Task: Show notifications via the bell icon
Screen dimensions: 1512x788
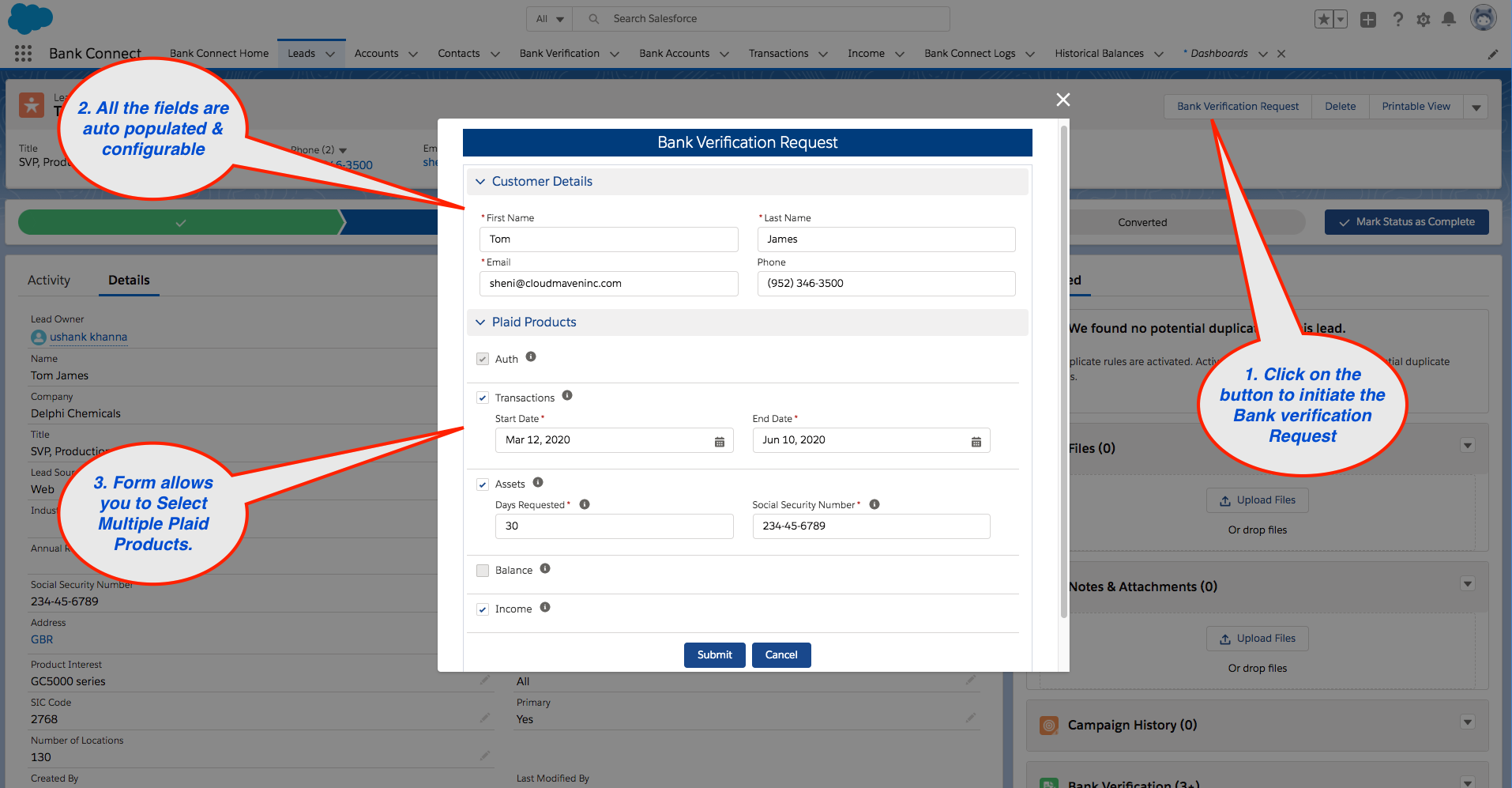Action: (x=1450, y=19)
